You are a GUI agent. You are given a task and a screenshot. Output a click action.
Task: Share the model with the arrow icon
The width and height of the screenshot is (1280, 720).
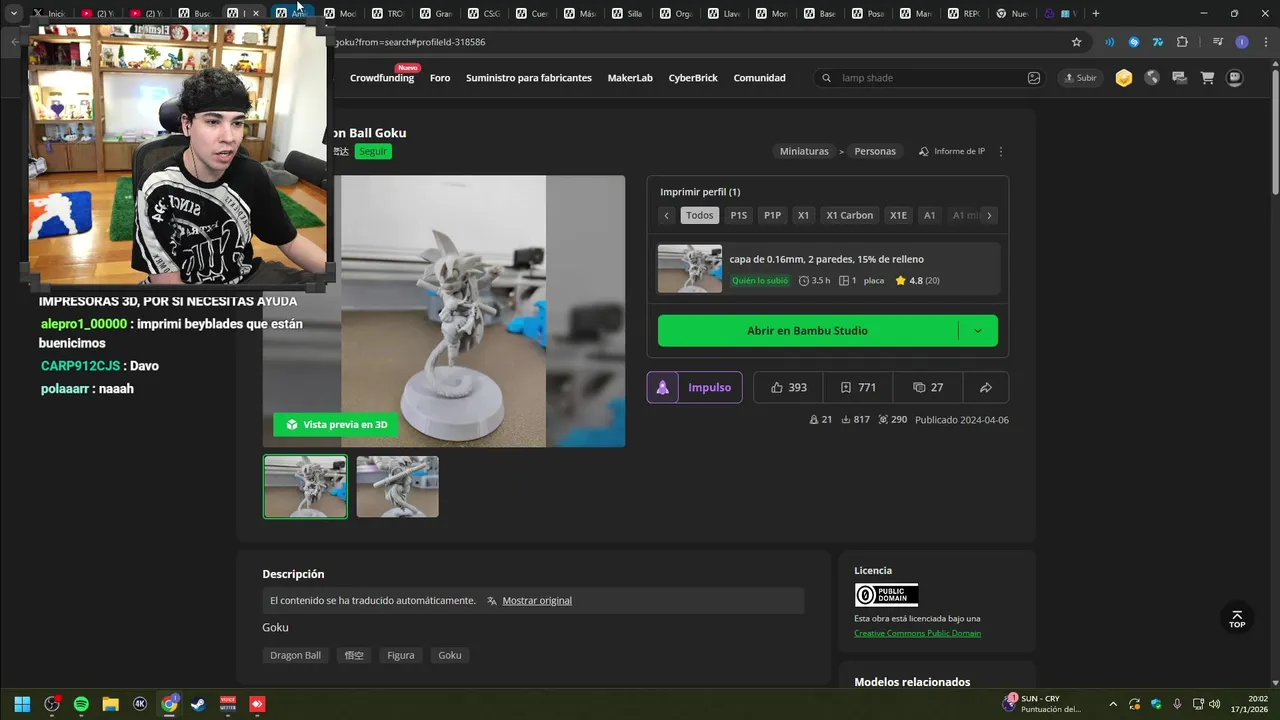985,387
